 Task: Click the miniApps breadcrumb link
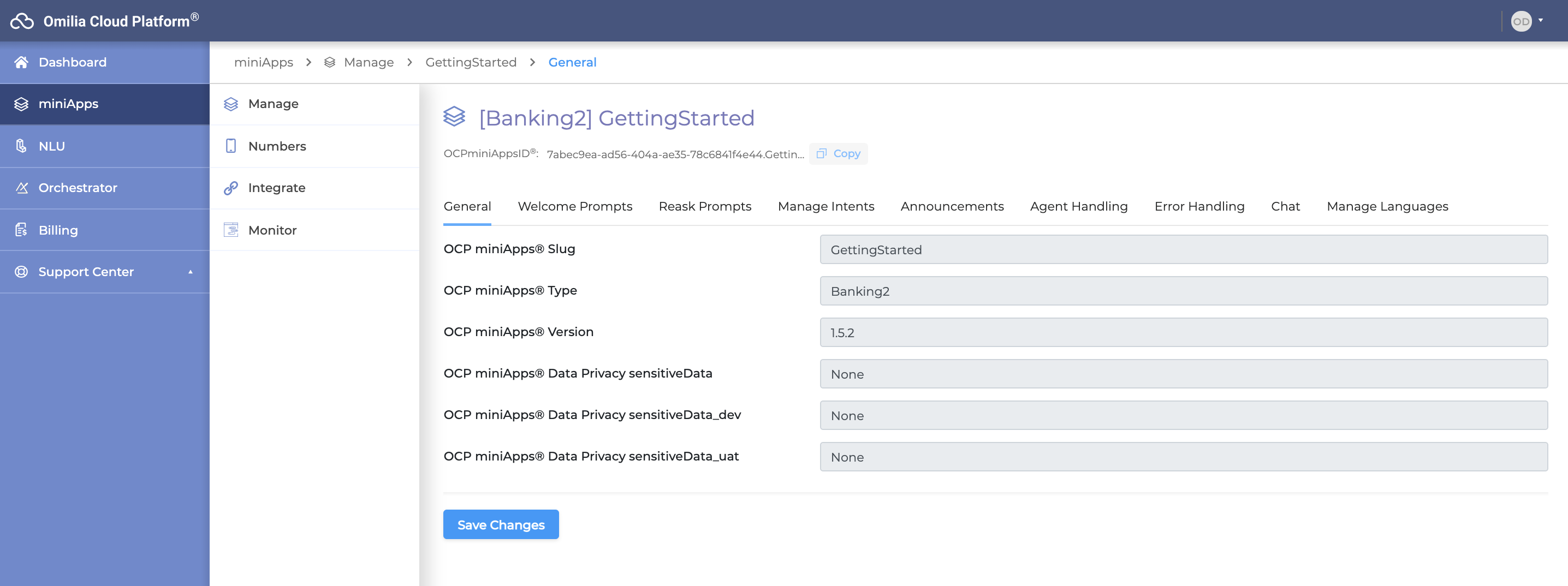[x=264, y=62]
